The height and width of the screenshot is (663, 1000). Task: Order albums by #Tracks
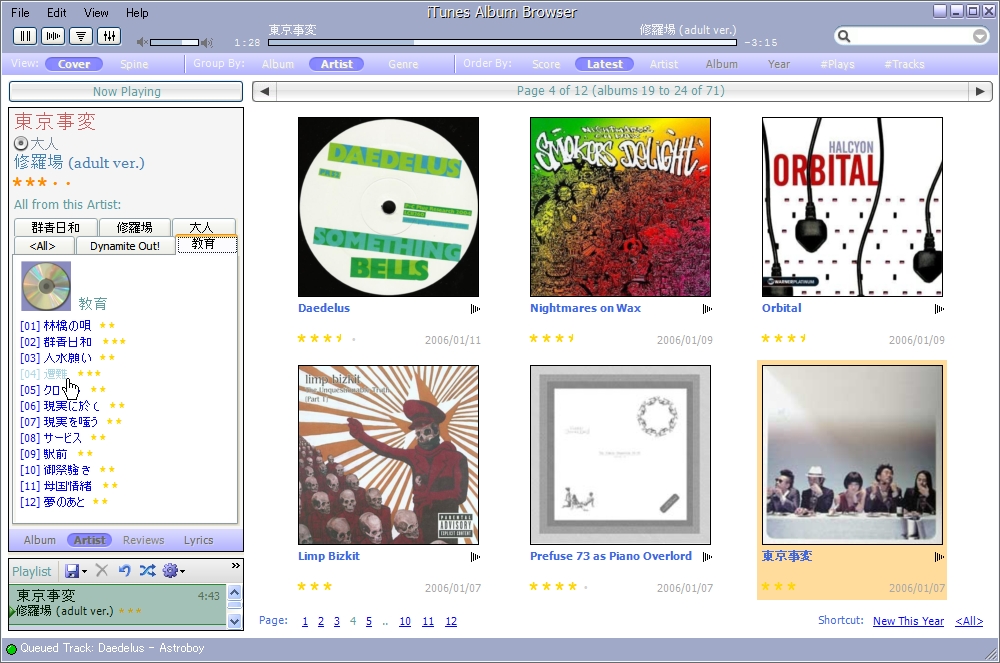904,64
